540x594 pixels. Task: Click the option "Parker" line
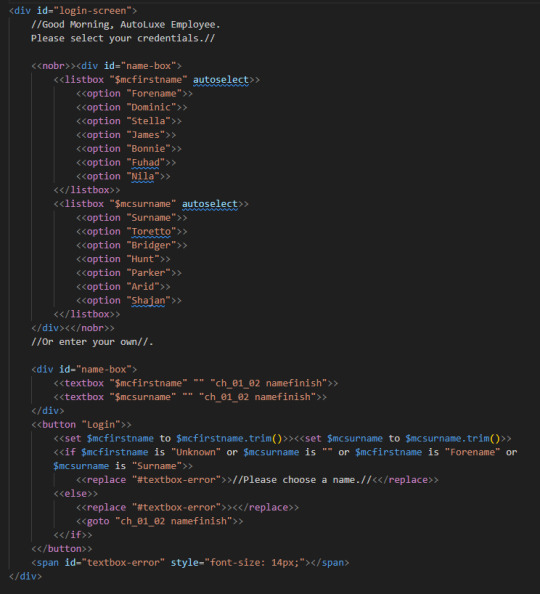tap(129, 273)
